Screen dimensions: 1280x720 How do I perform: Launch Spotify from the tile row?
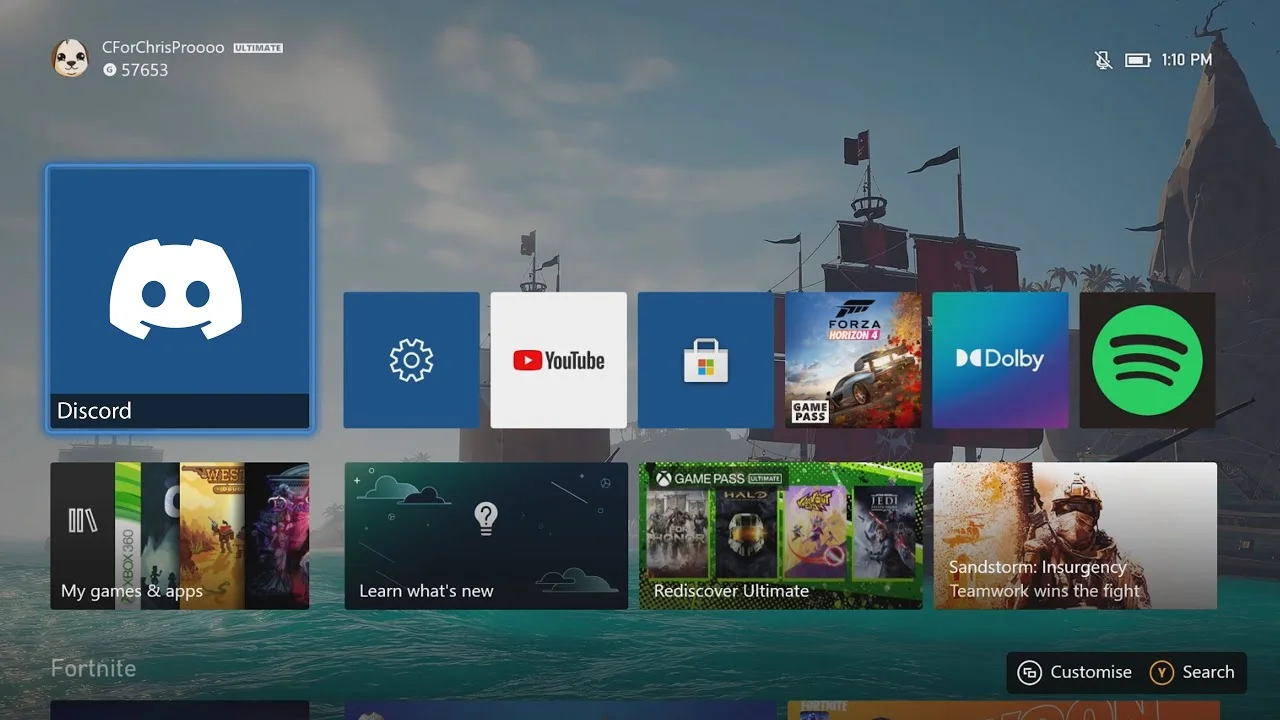(1147, 360)
